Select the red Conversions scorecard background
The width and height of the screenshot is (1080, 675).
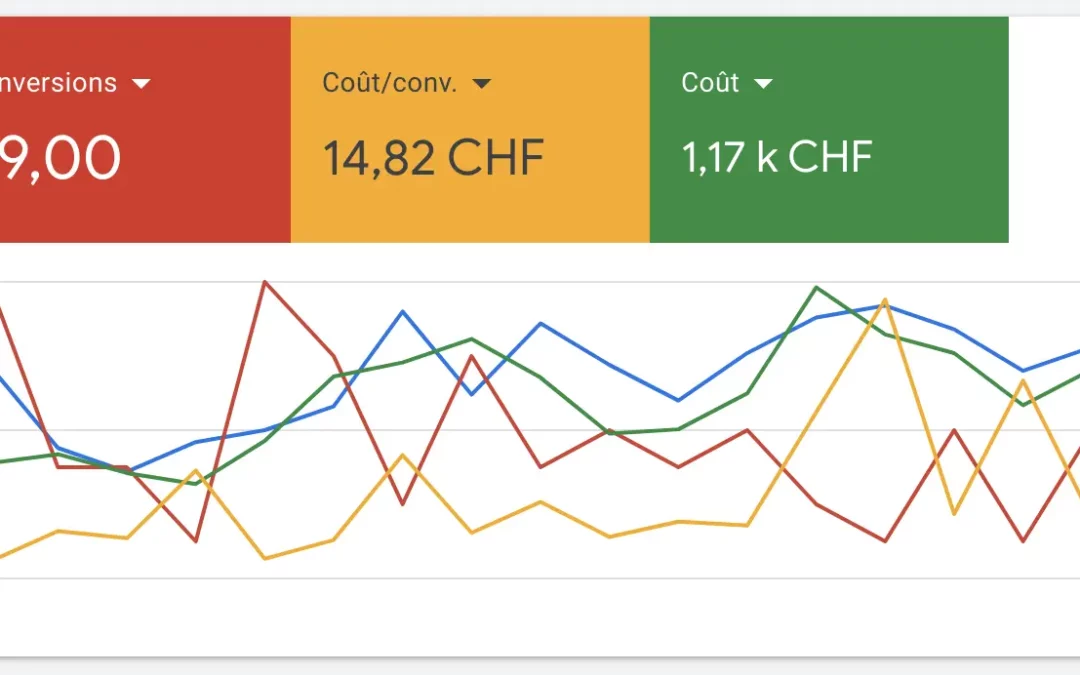tap(145, 129)
